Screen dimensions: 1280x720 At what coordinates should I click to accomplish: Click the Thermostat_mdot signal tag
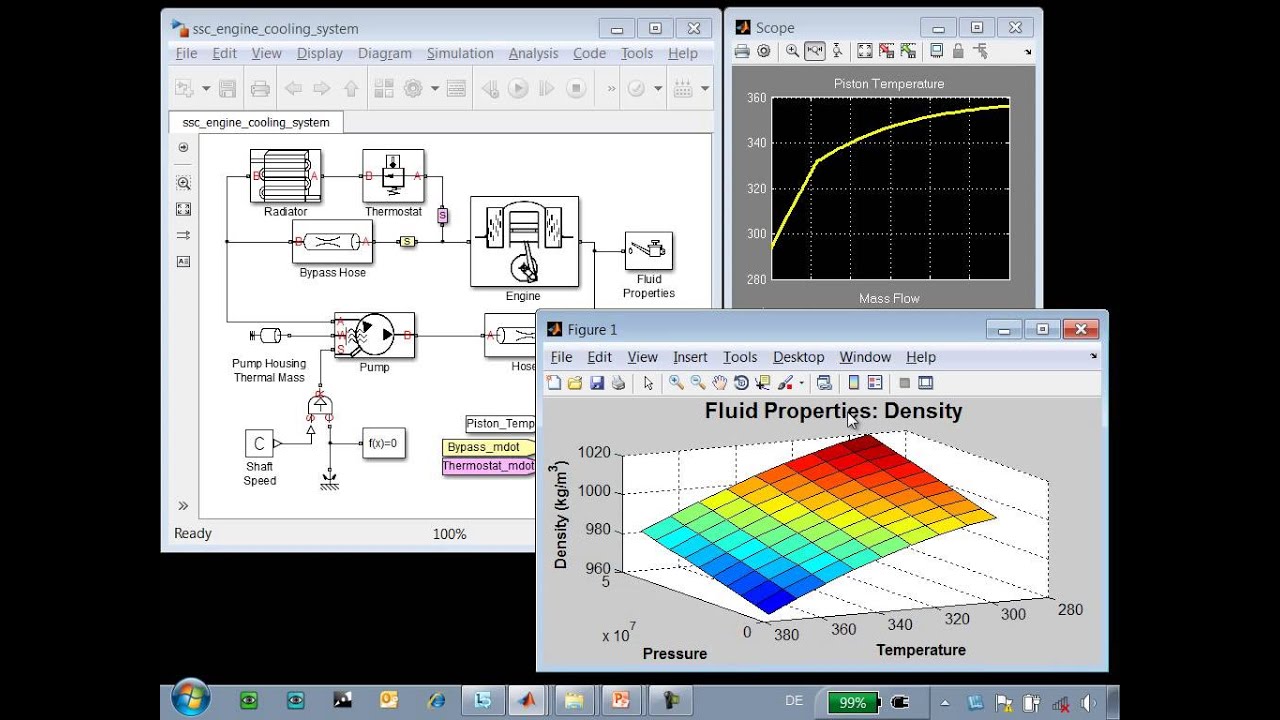[489, 466]
